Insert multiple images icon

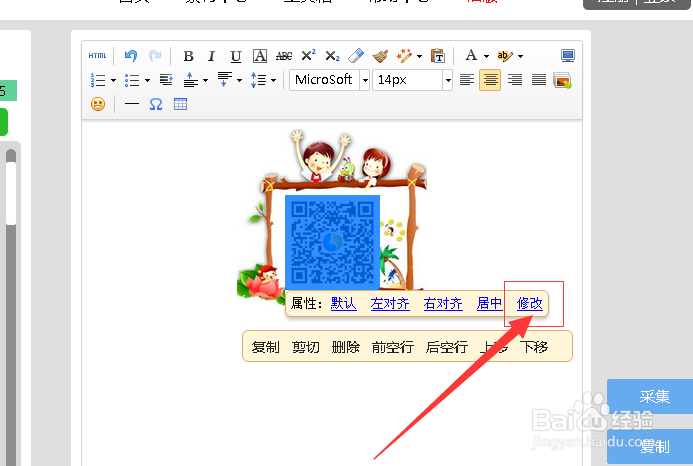(x=562, y=80)
